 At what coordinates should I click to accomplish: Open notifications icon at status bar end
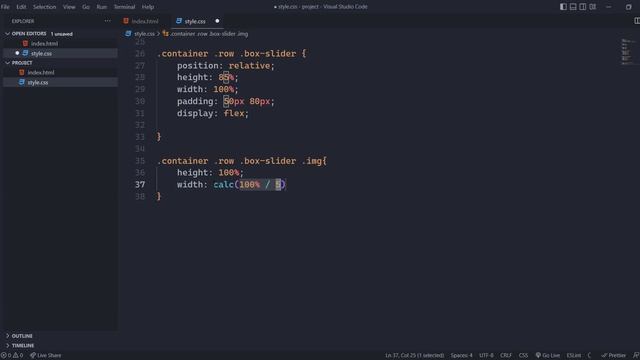point(636,355)
